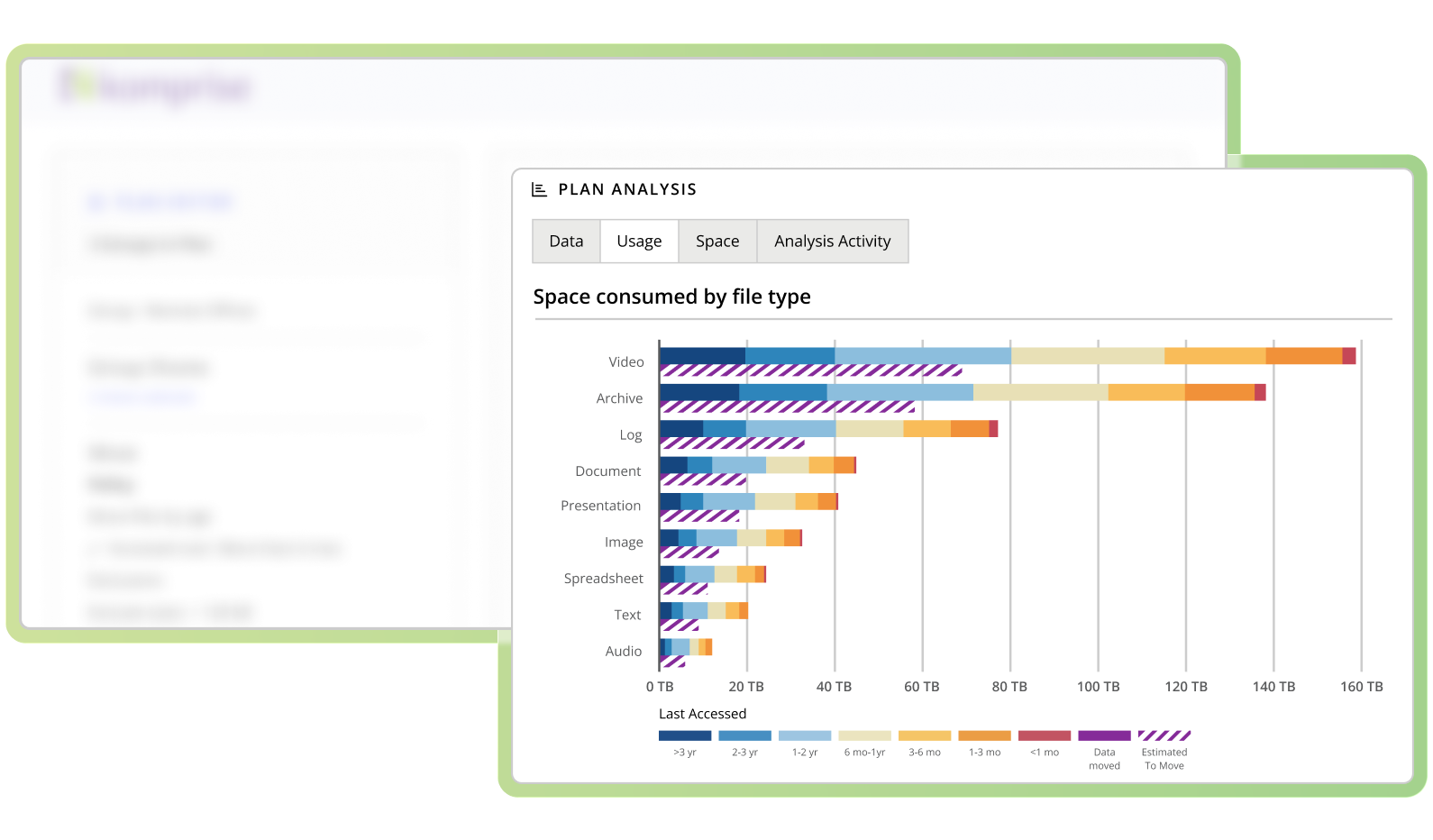The width and height of the screenshot is (1433, 840).
Task: Select the 6 mo-1yr legend swatch
Action: point(864,735)
